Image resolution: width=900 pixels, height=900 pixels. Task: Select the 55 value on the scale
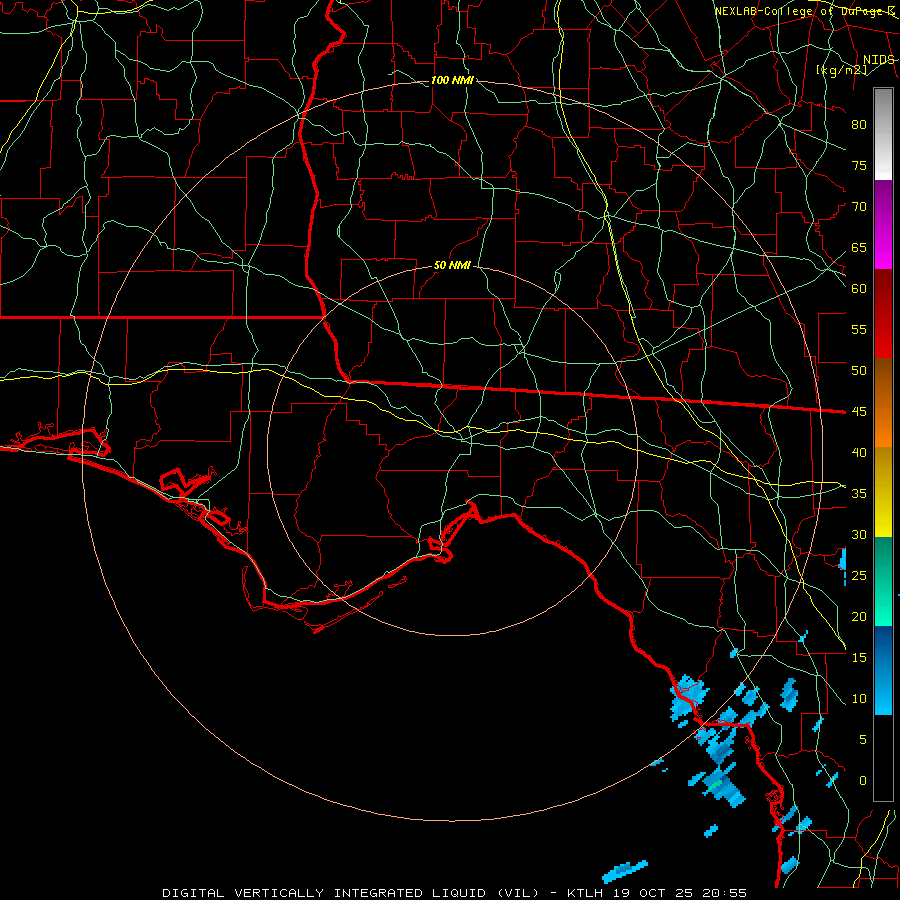[x=859, y=329]
